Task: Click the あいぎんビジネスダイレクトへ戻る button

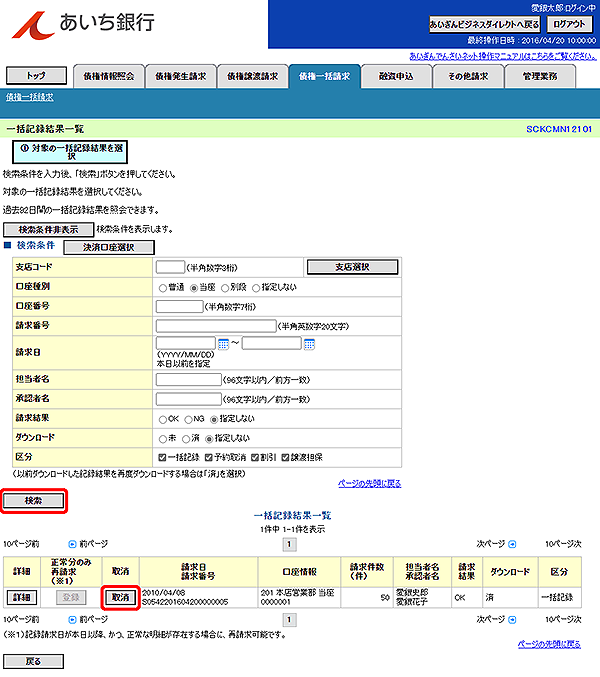Action: point(484,25)
